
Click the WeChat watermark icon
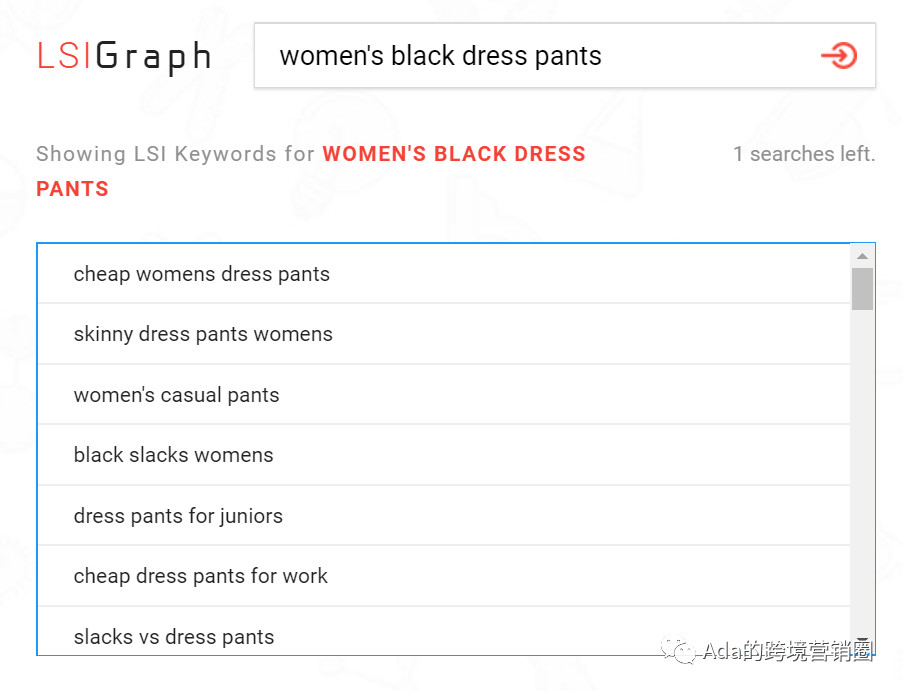[x=684, y=652]
